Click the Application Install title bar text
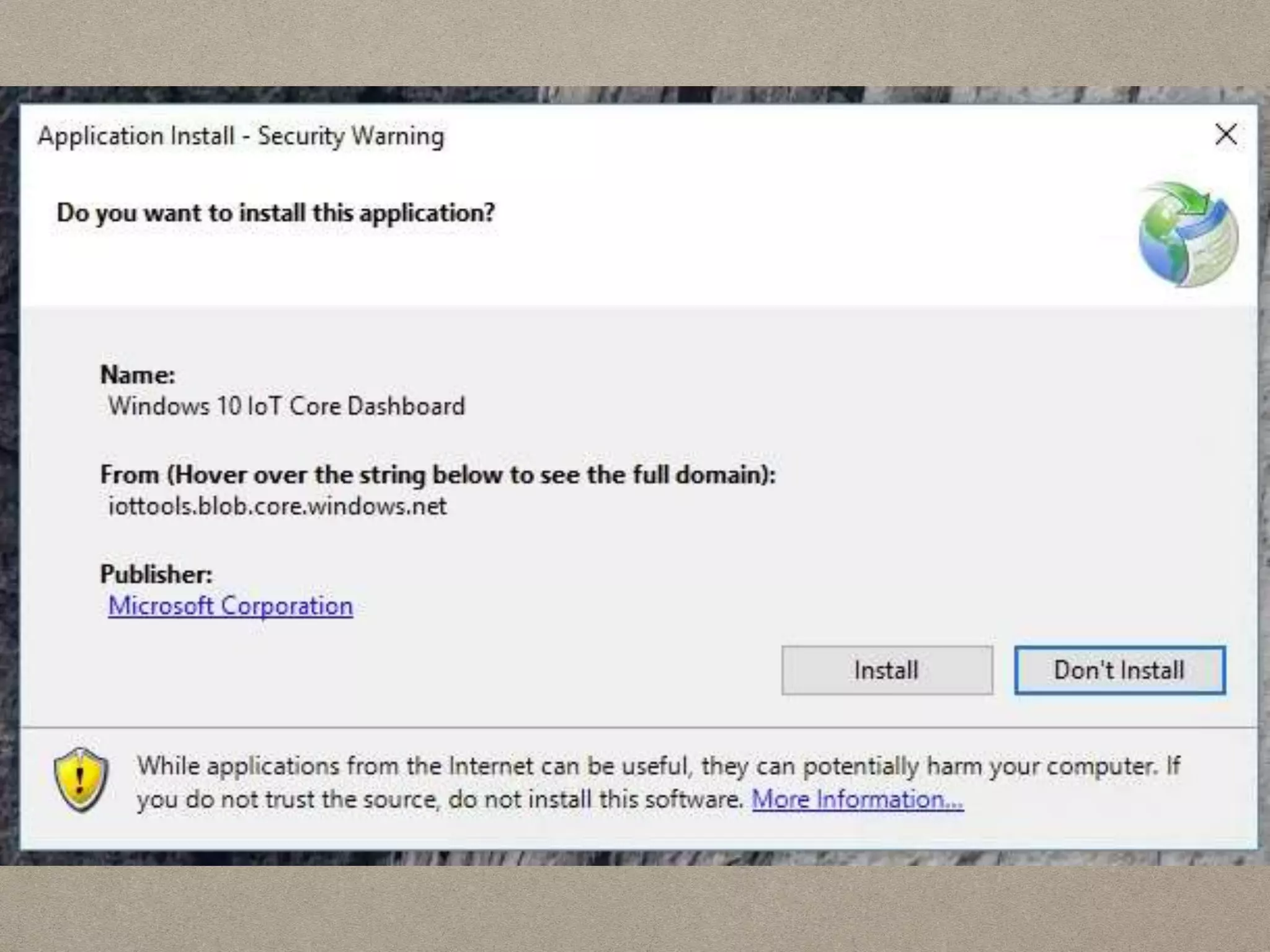1270x952 pixels. point(241,136)
